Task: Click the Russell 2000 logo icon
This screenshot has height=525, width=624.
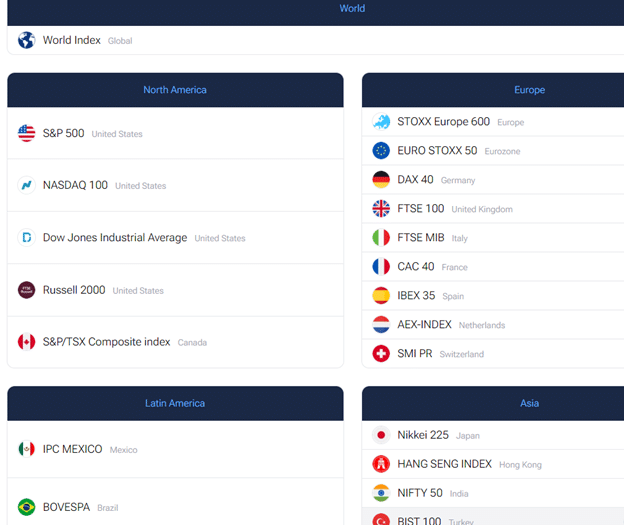Action: pyautogui.click(x=27, y=290)
